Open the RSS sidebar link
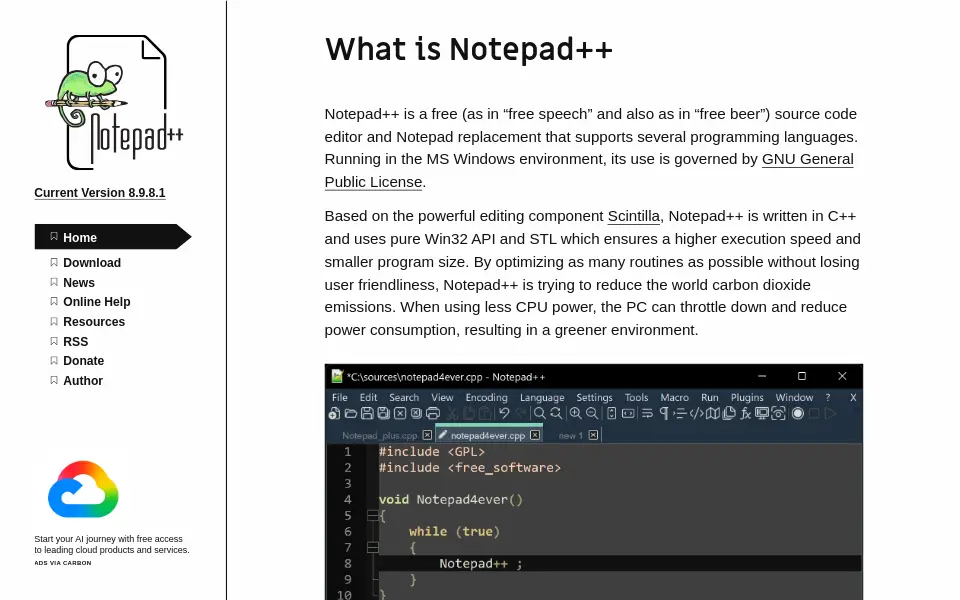 [x=75, y=341]
